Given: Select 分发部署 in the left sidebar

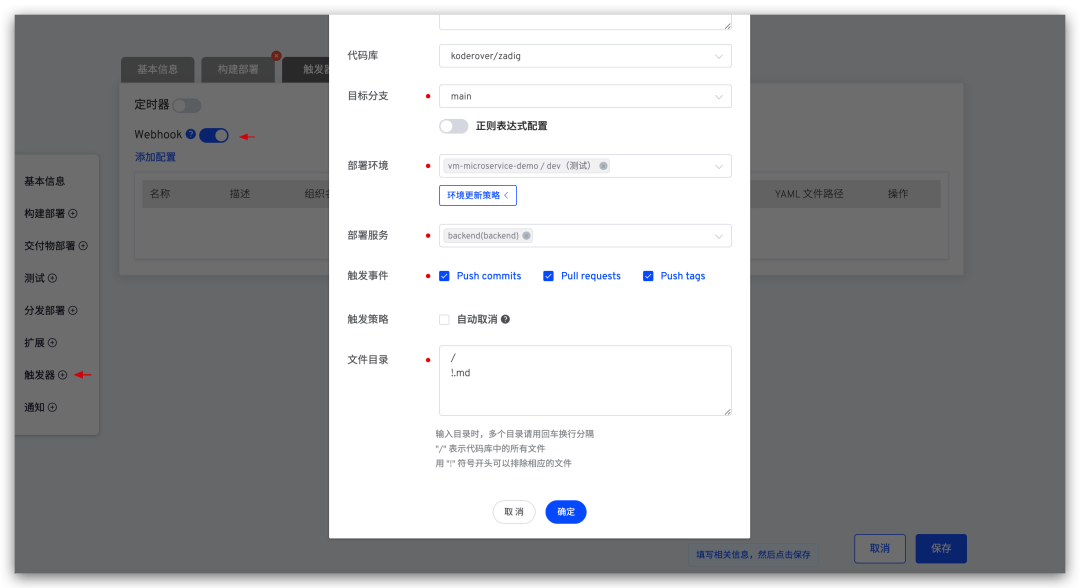Looking at the screenshot, I should pos(45,311).
